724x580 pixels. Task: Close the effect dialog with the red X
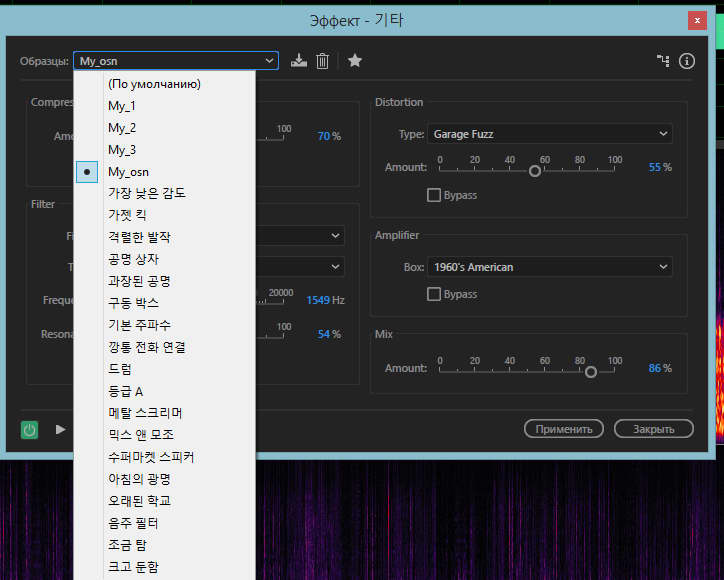[x=696, y=20]
